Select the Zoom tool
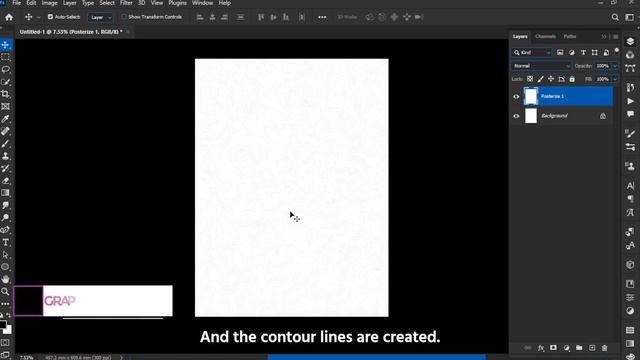The height and width of the screenshot is (360, 640). pyautogui.click(x=5, y=291)
